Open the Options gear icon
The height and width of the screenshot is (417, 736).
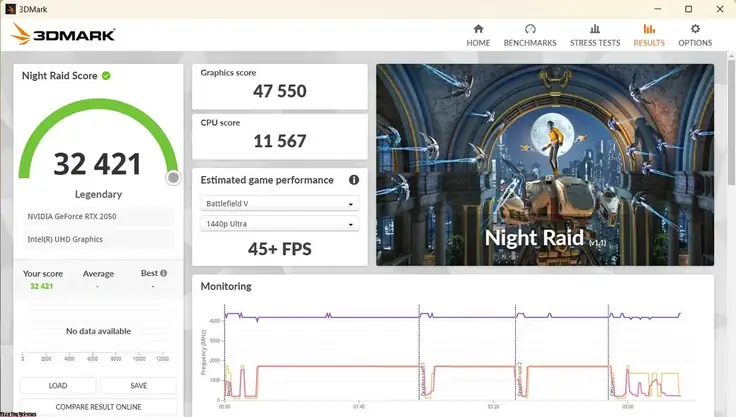point(695,29)
